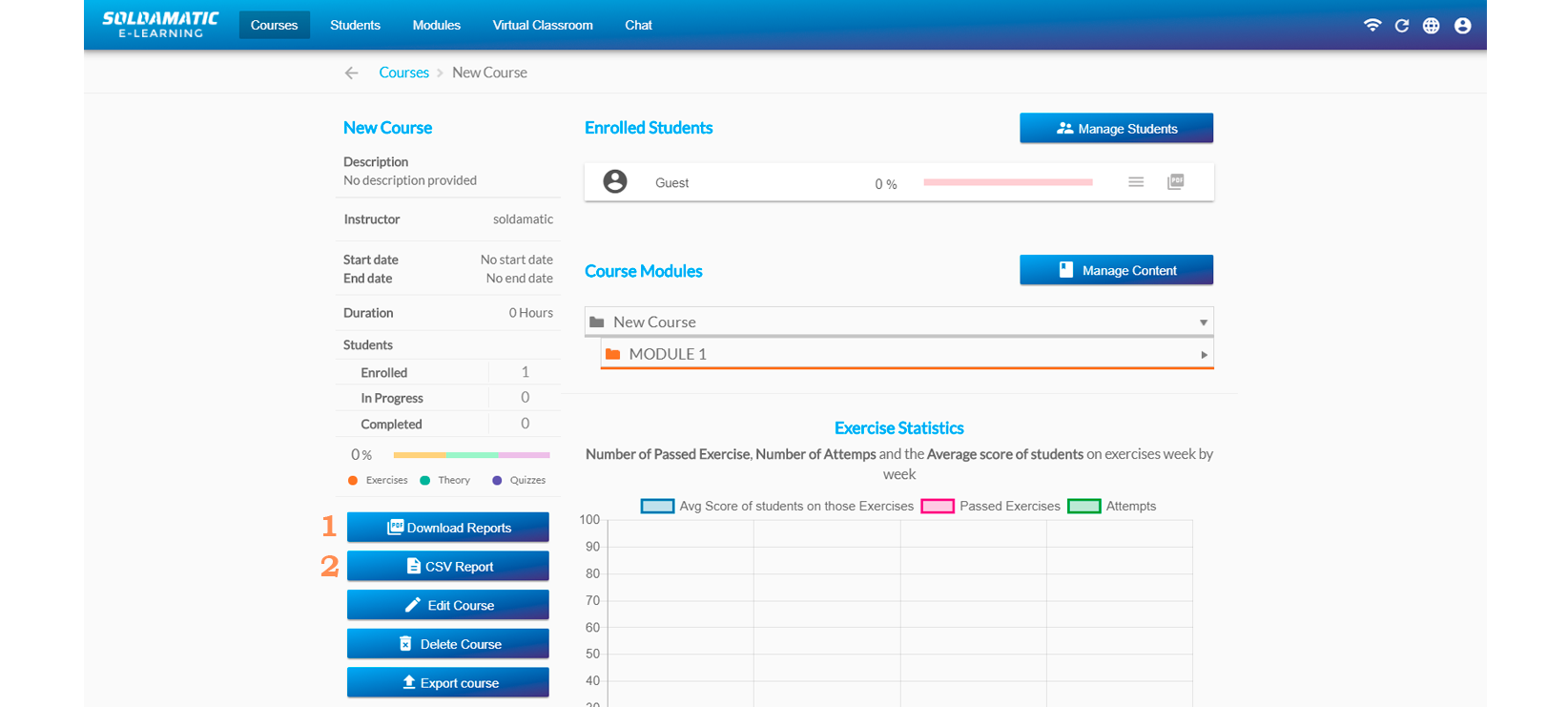The image size is (1568, 707).
Task: Open the Students menu tab
Action: click(355, 26)
